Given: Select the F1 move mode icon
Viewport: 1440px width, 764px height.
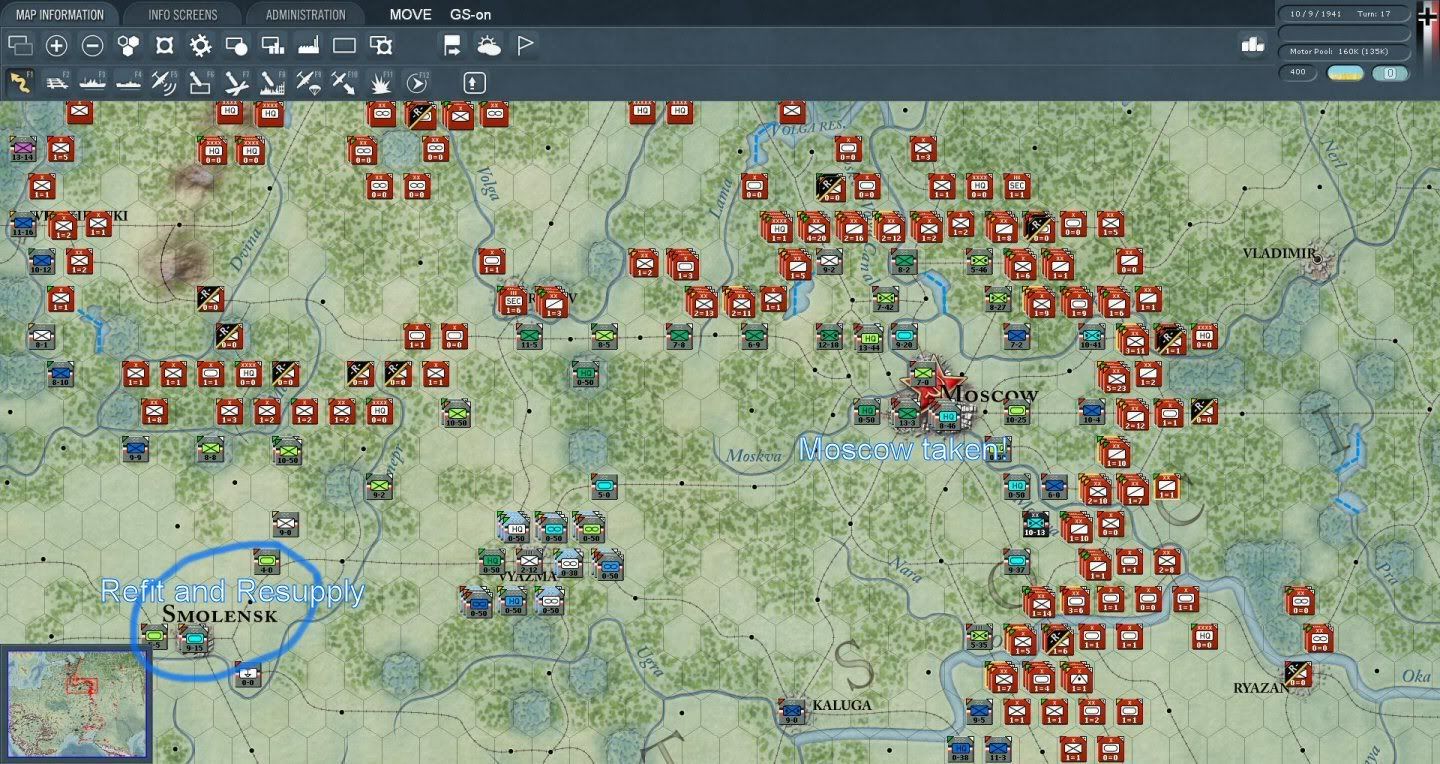Looking at the screenshot, I should pos(20,83).
